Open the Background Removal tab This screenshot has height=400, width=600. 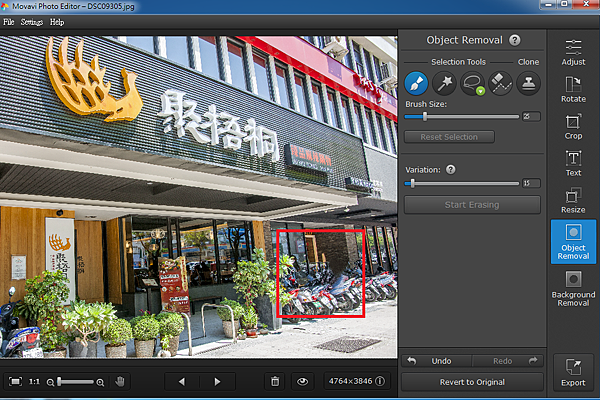pyautogui.click(x=573, y=289)
